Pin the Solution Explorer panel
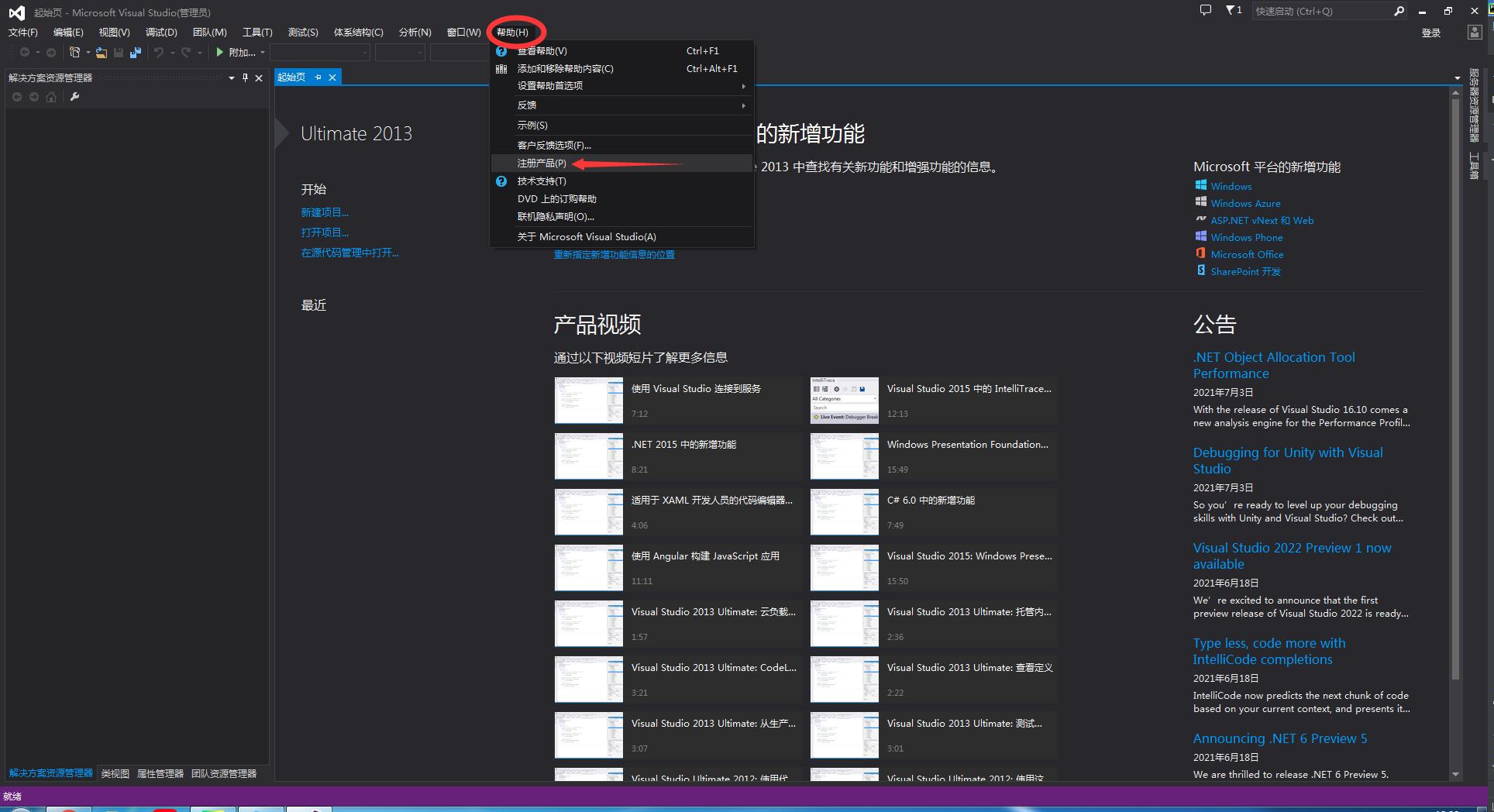Image resolution: width=1494 pixels, height=812 pixels. pos(245,77)
